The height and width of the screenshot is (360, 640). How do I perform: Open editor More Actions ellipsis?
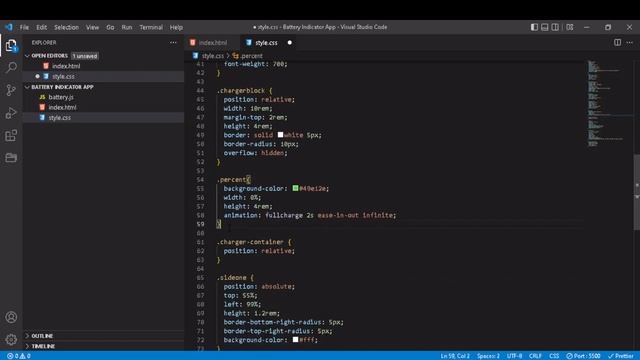click(629, 42)
